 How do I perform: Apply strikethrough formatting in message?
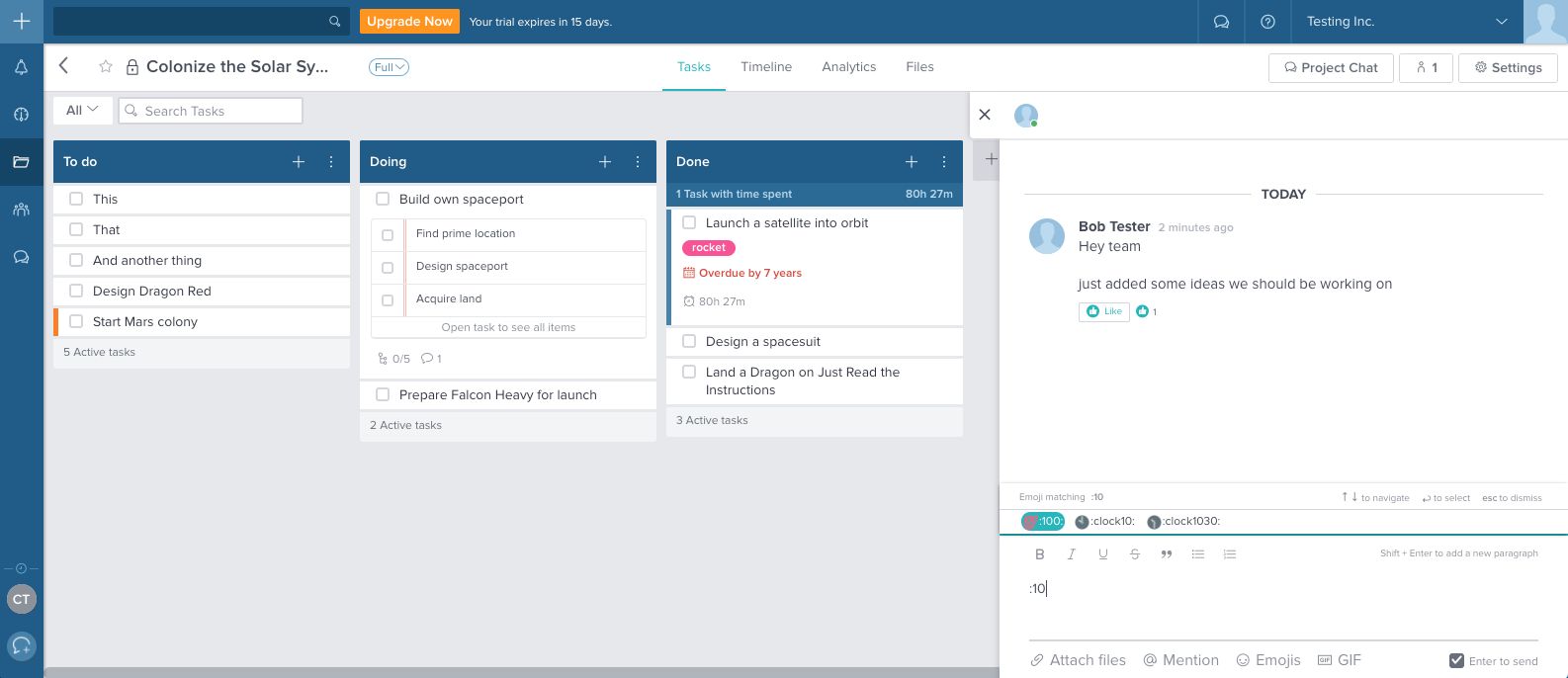click(1135, 554)
